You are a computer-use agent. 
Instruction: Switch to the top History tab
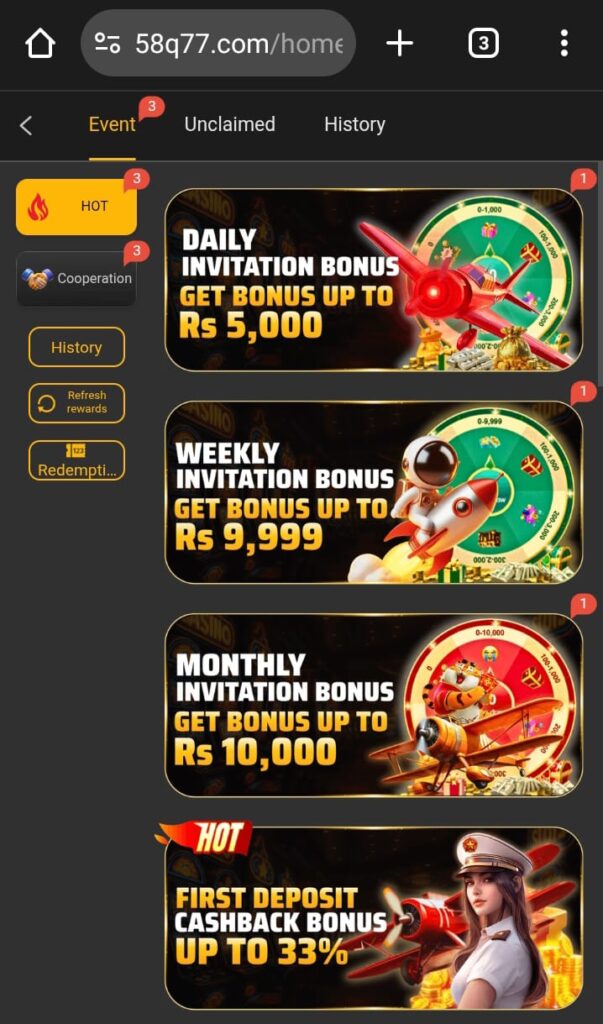(355, 125)
